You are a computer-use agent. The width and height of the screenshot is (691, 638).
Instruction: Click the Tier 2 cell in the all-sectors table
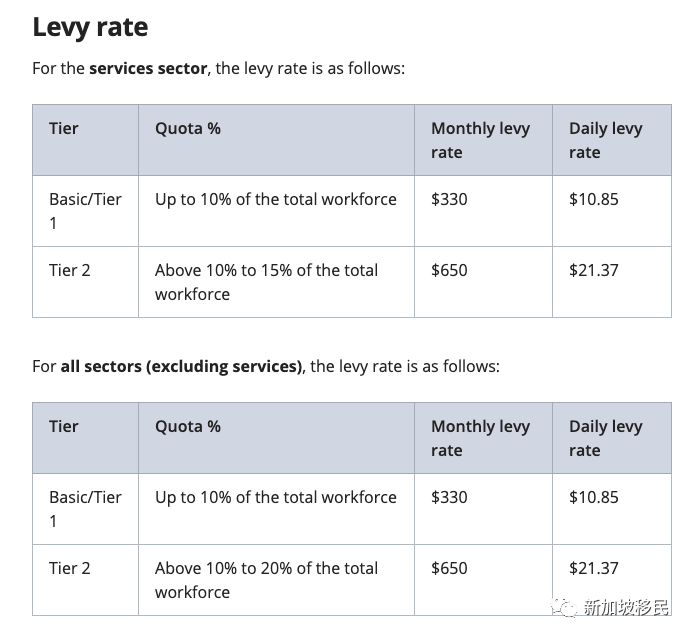[x=70, y=568]
